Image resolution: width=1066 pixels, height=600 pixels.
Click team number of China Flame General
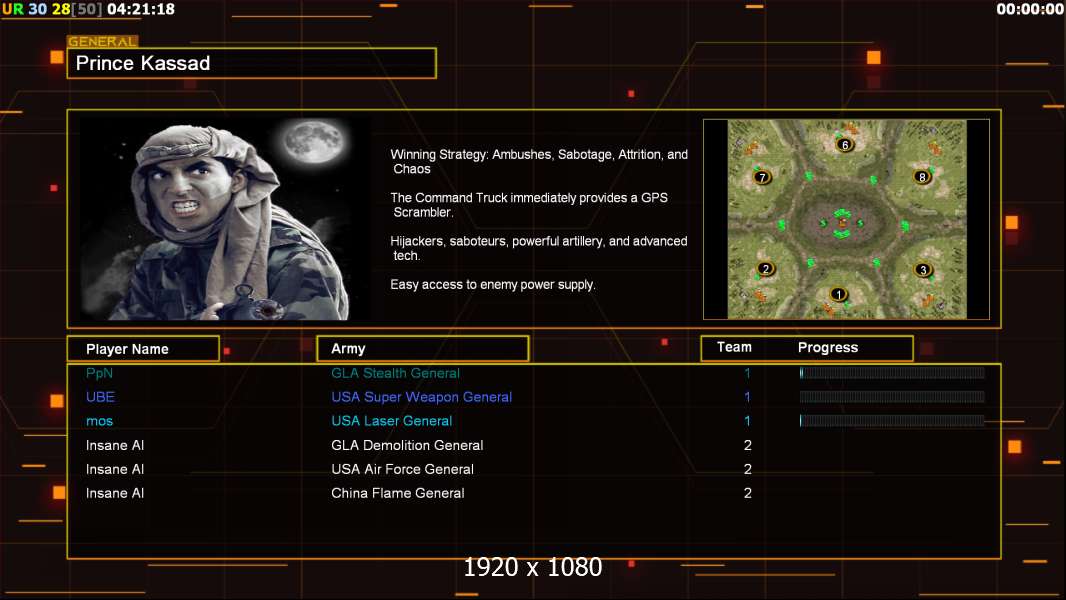coord(748,493)
